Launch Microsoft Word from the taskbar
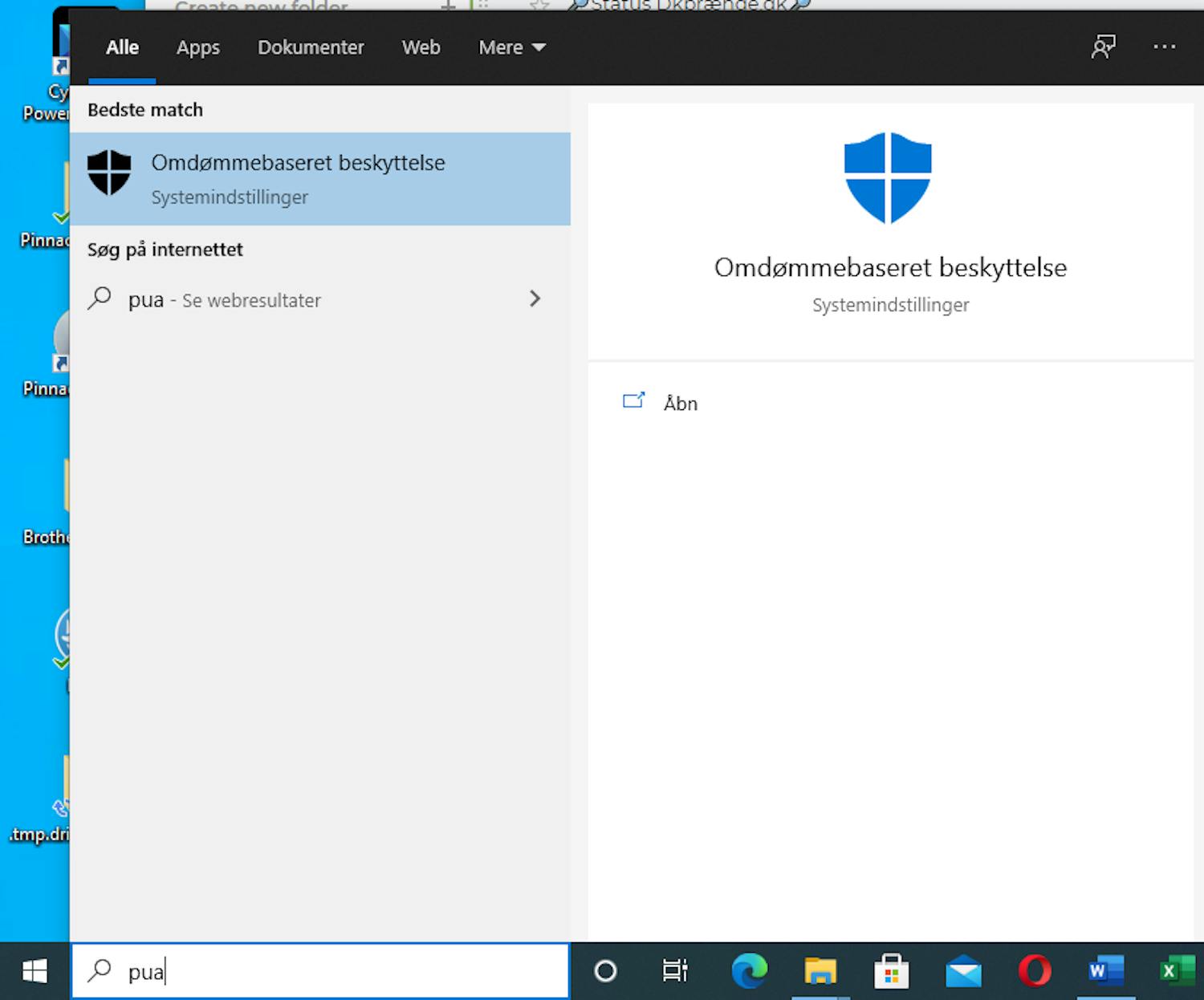This screenshot has height=1000, width=1204. tap(1104, 971)
